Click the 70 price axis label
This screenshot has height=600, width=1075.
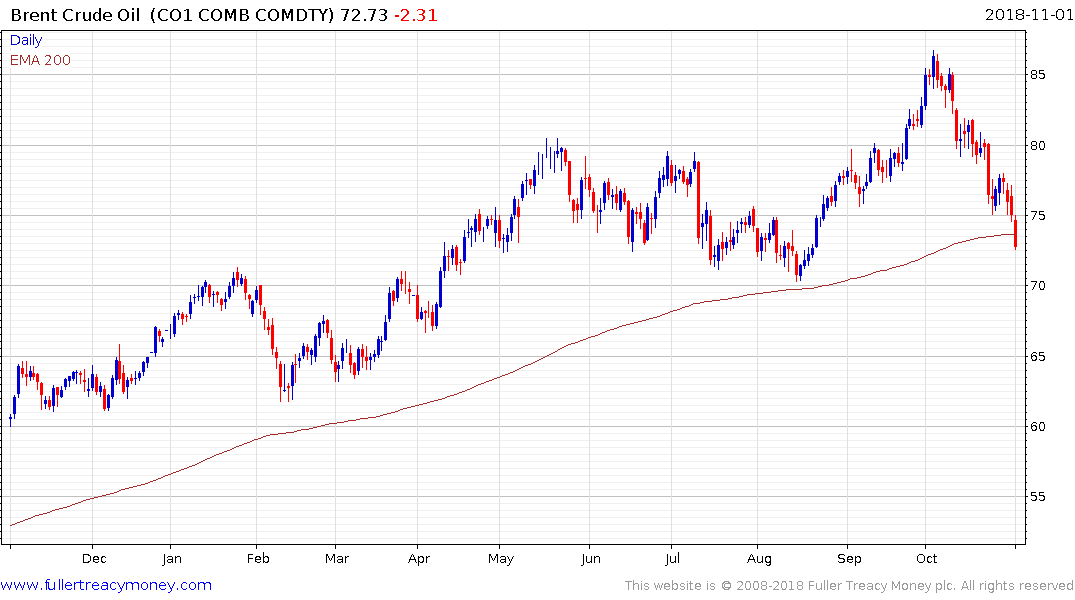[1037, 285]
